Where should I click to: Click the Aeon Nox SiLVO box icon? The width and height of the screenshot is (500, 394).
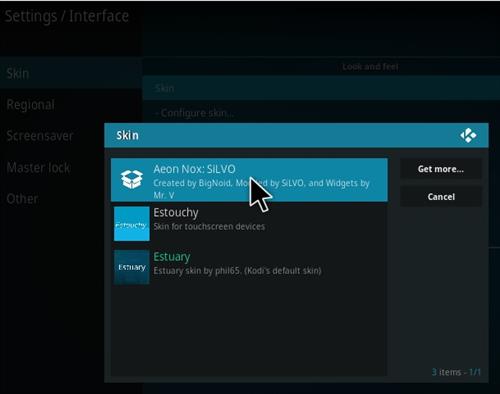[x=132, y=179]
